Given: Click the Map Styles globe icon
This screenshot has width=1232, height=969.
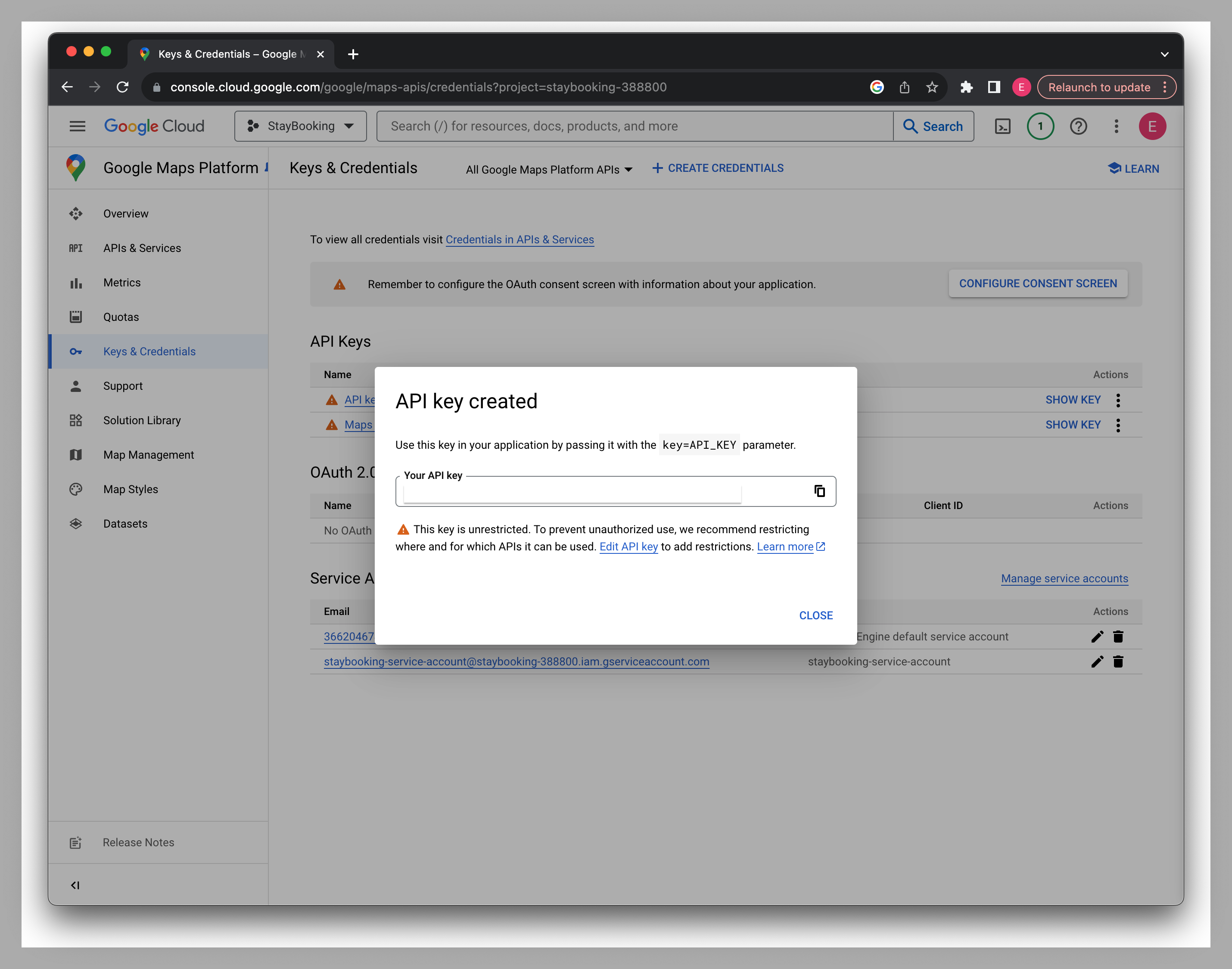Looking at the screenshot, I should (x=77, y=489).
